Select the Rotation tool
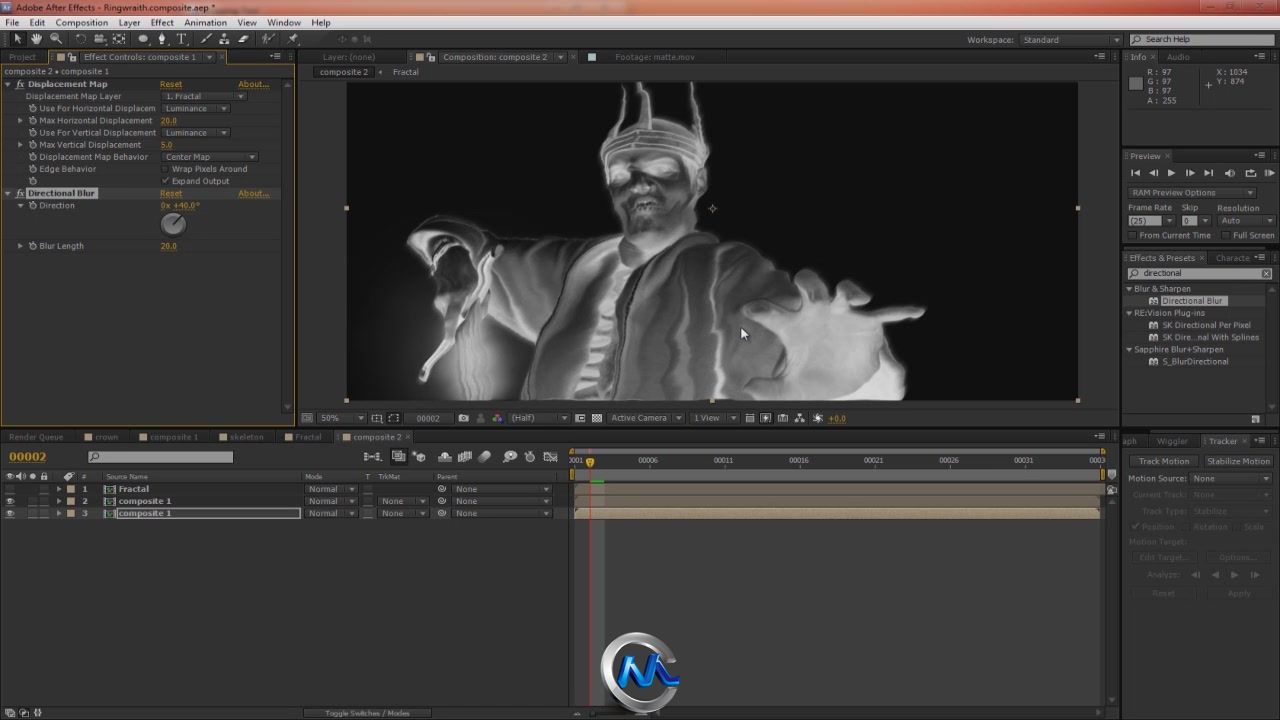The width and height of the screenshot is (1280, 720). (x=80, y=39)
